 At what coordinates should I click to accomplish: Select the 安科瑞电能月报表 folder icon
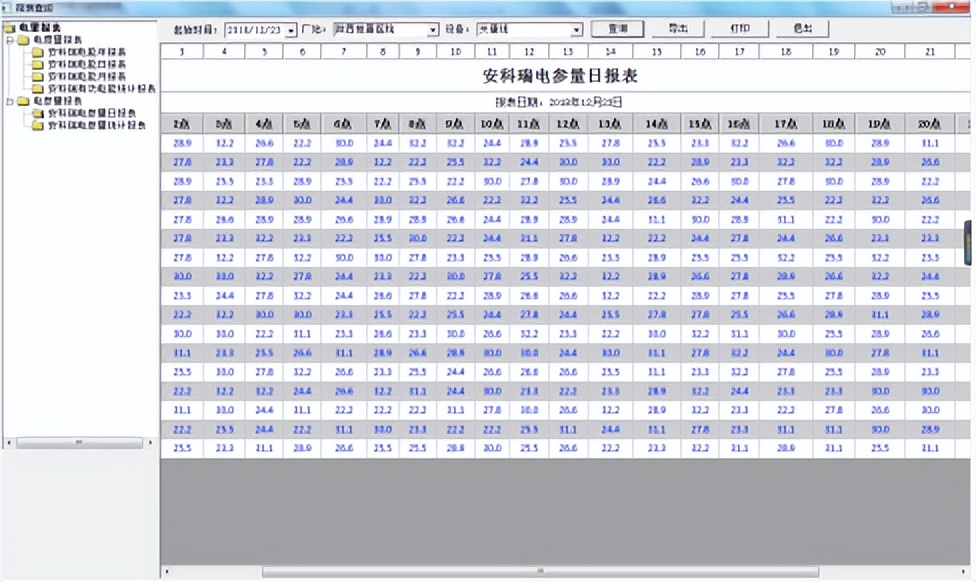(x=37, y=76)
